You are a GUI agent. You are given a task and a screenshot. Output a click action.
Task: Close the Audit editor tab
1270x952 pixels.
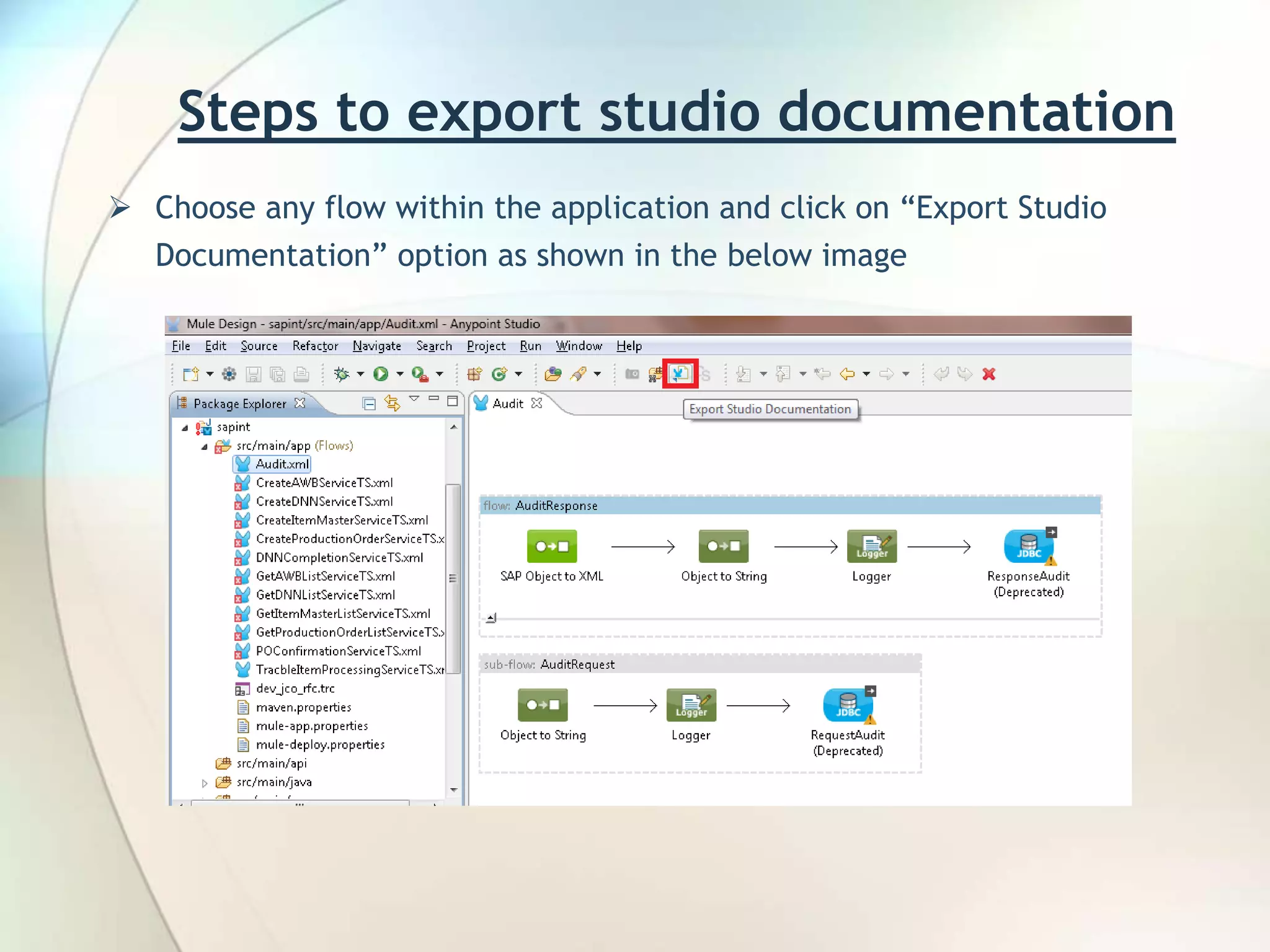(537, 403)
